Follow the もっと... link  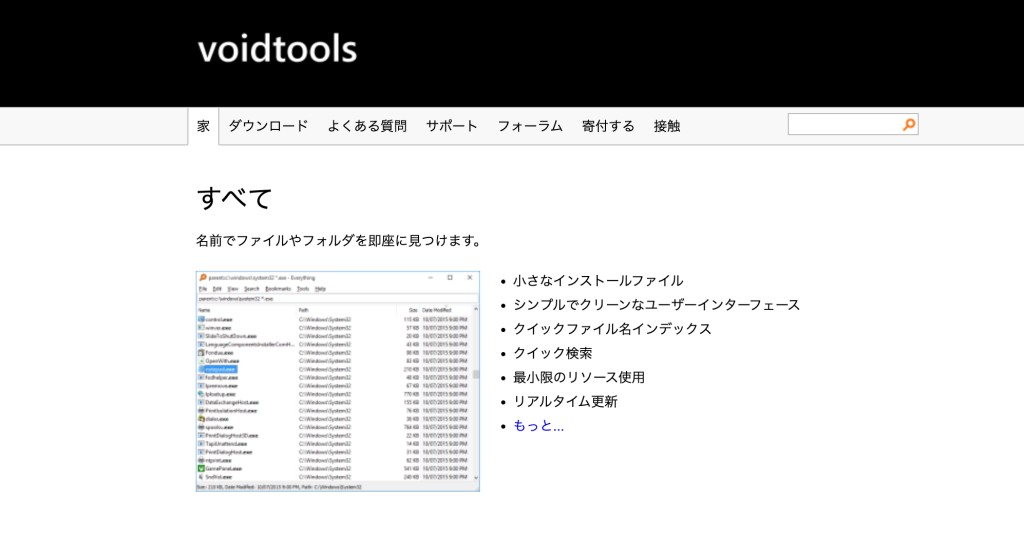538,426
